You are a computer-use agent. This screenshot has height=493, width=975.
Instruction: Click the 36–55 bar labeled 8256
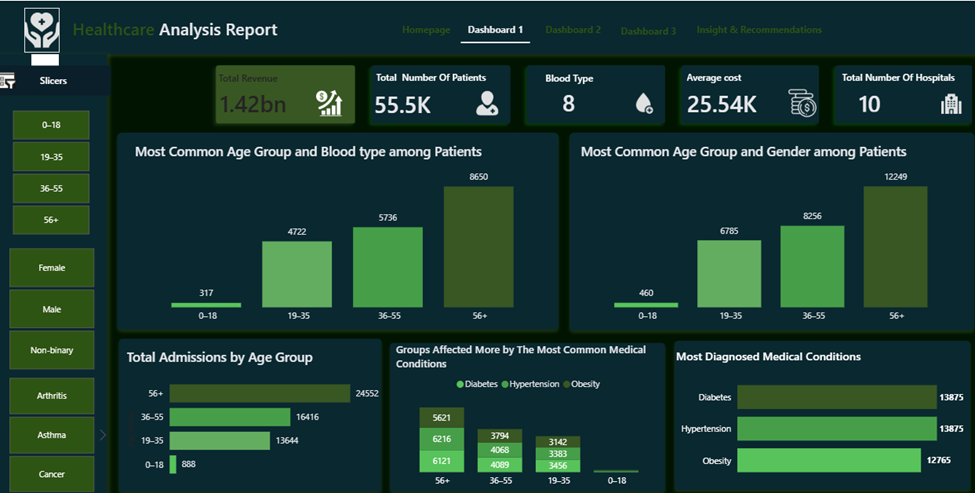click(x=813, y=267)
